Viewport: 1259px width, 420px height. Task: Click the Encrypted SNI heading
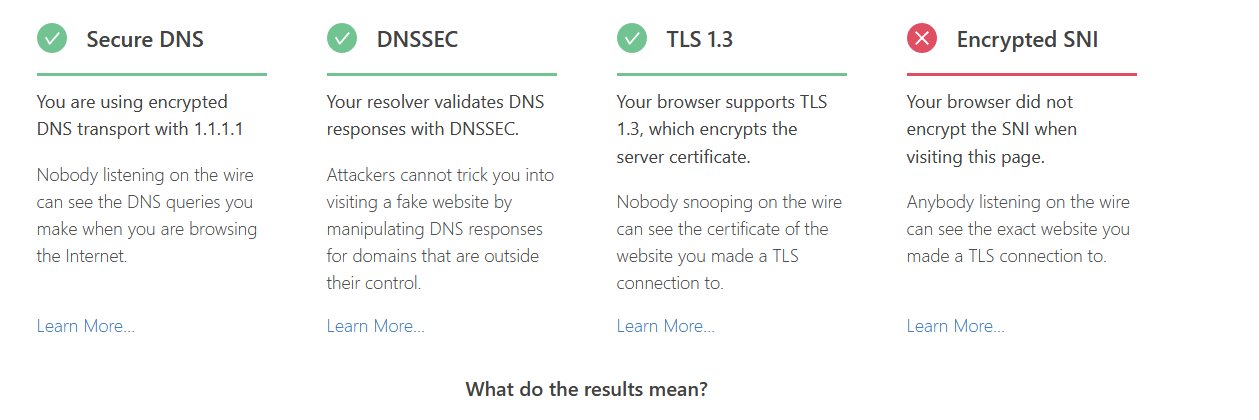coord(1029,40)
